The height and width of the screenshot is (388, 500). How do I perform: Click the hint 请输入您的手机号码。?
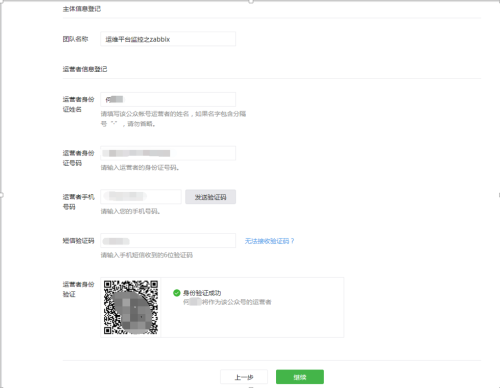[131, 211]
